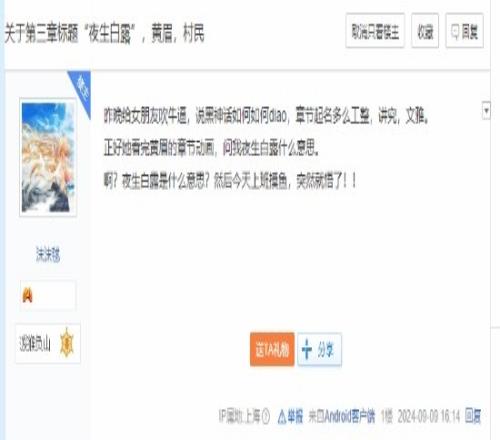The width and height of the screenshot is (500, 440).
Task: Open the 分享 share options
Action: [319, 349]
